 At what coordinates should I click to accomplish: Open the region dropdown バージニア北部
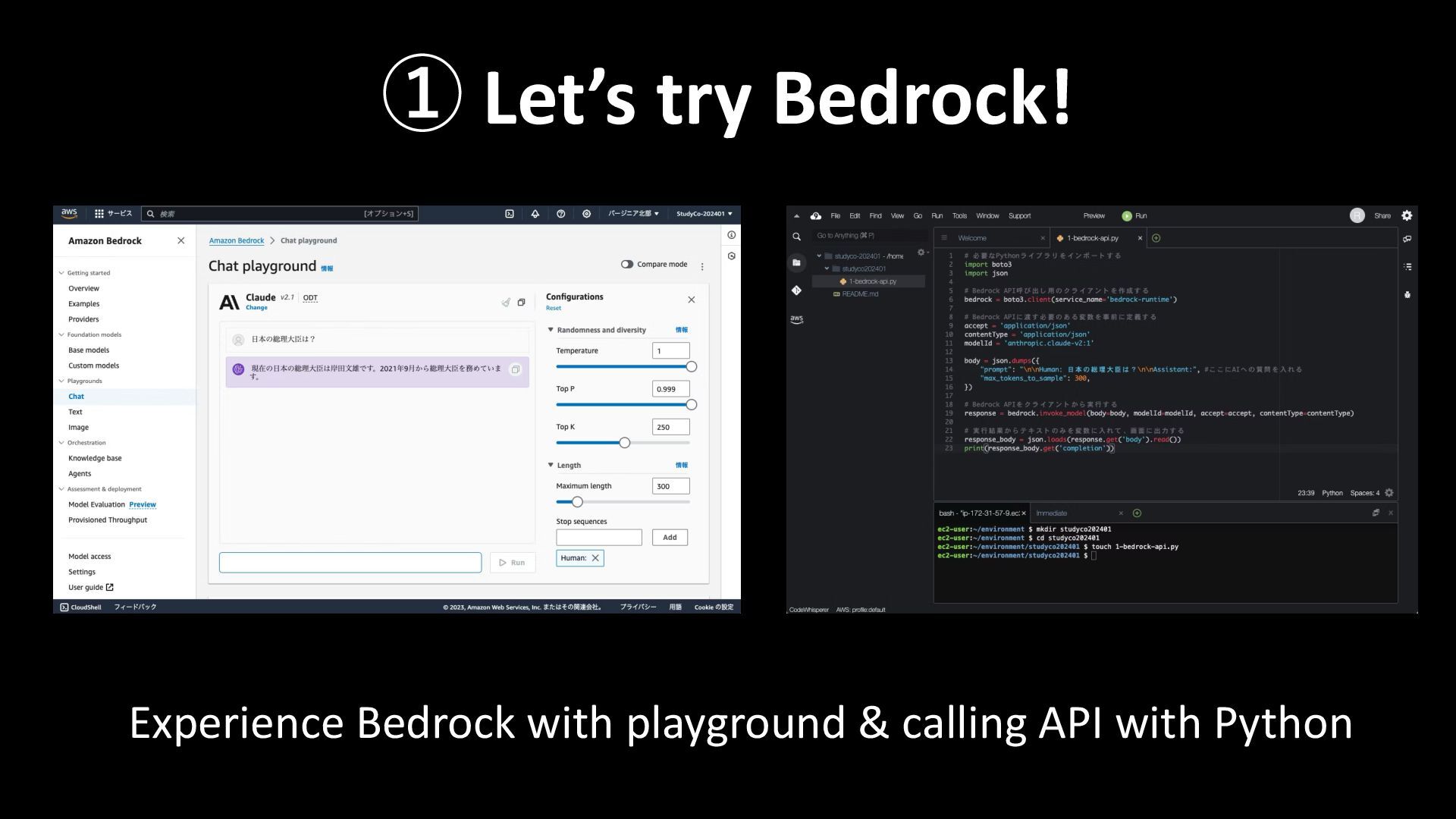pyautogui.click(x=633, y=214)
